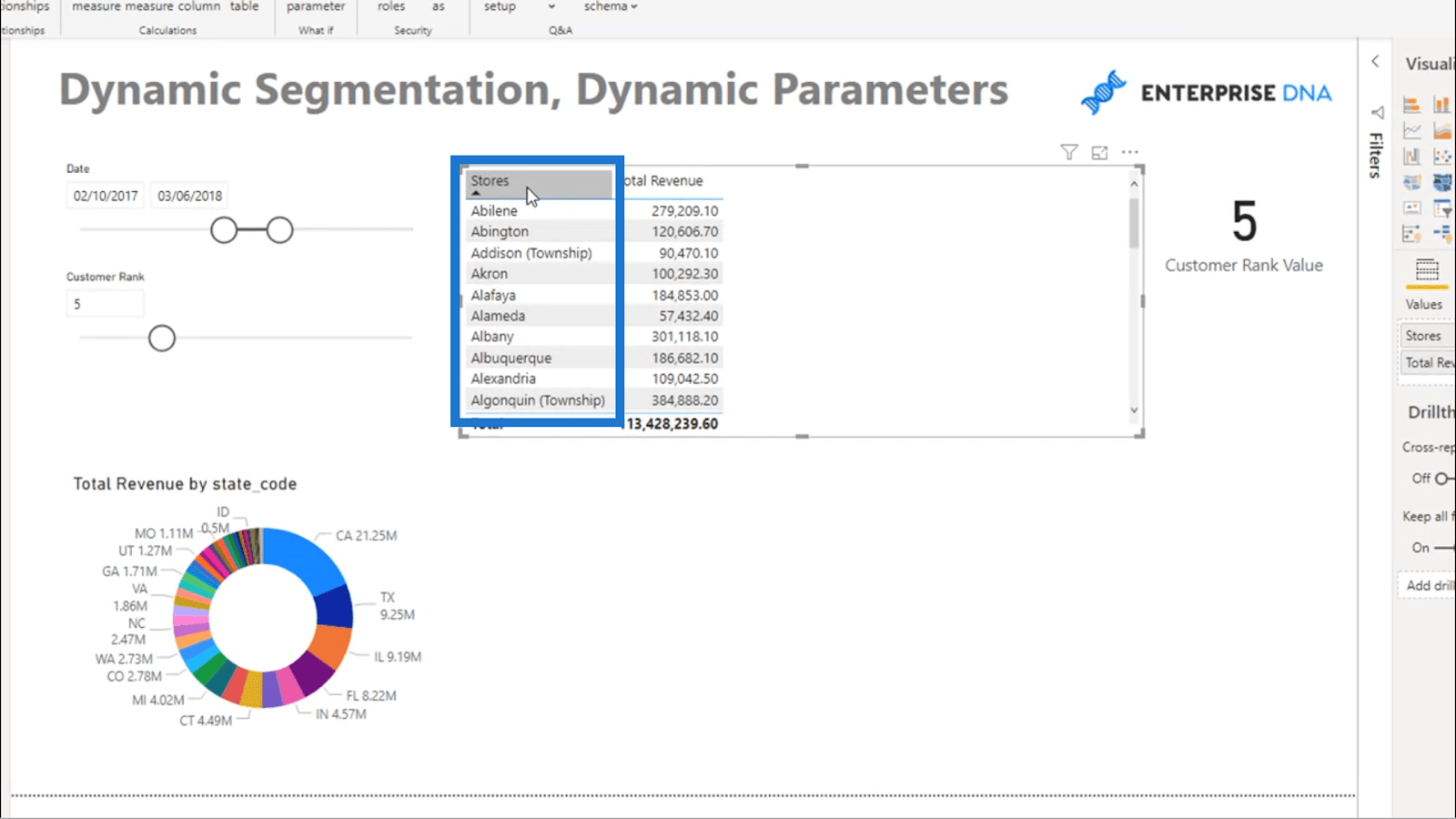Click the Add drill-through fields well
This screenshot has width=1456, height=819.
[x=1428, y=585]
